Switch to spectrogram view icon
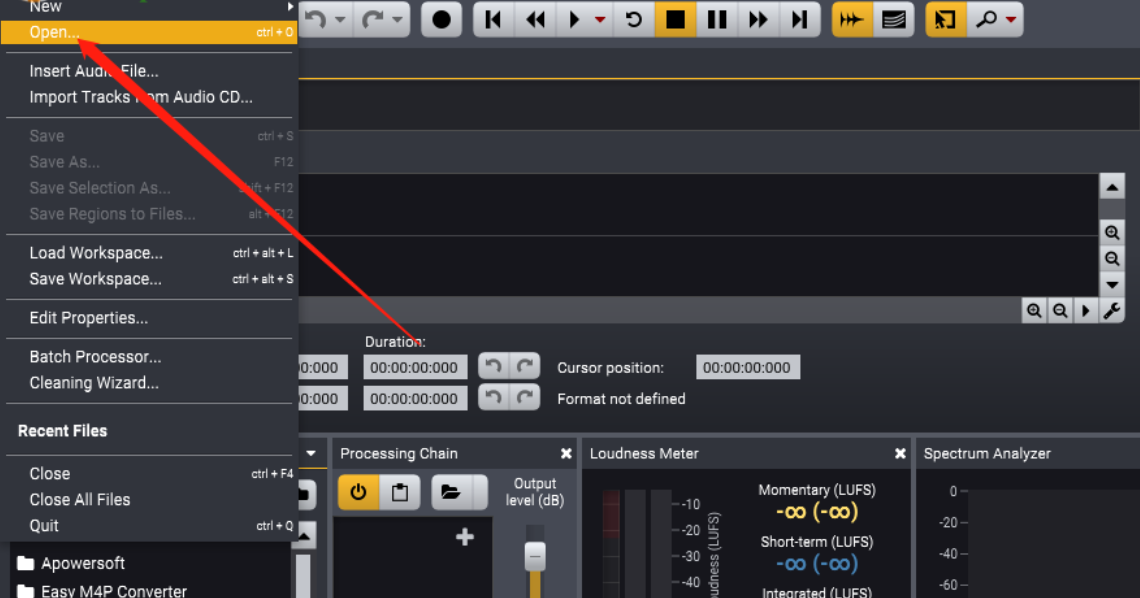This screenshot has height=598, width=1140. pyautogui.click(x=893, y=20)
